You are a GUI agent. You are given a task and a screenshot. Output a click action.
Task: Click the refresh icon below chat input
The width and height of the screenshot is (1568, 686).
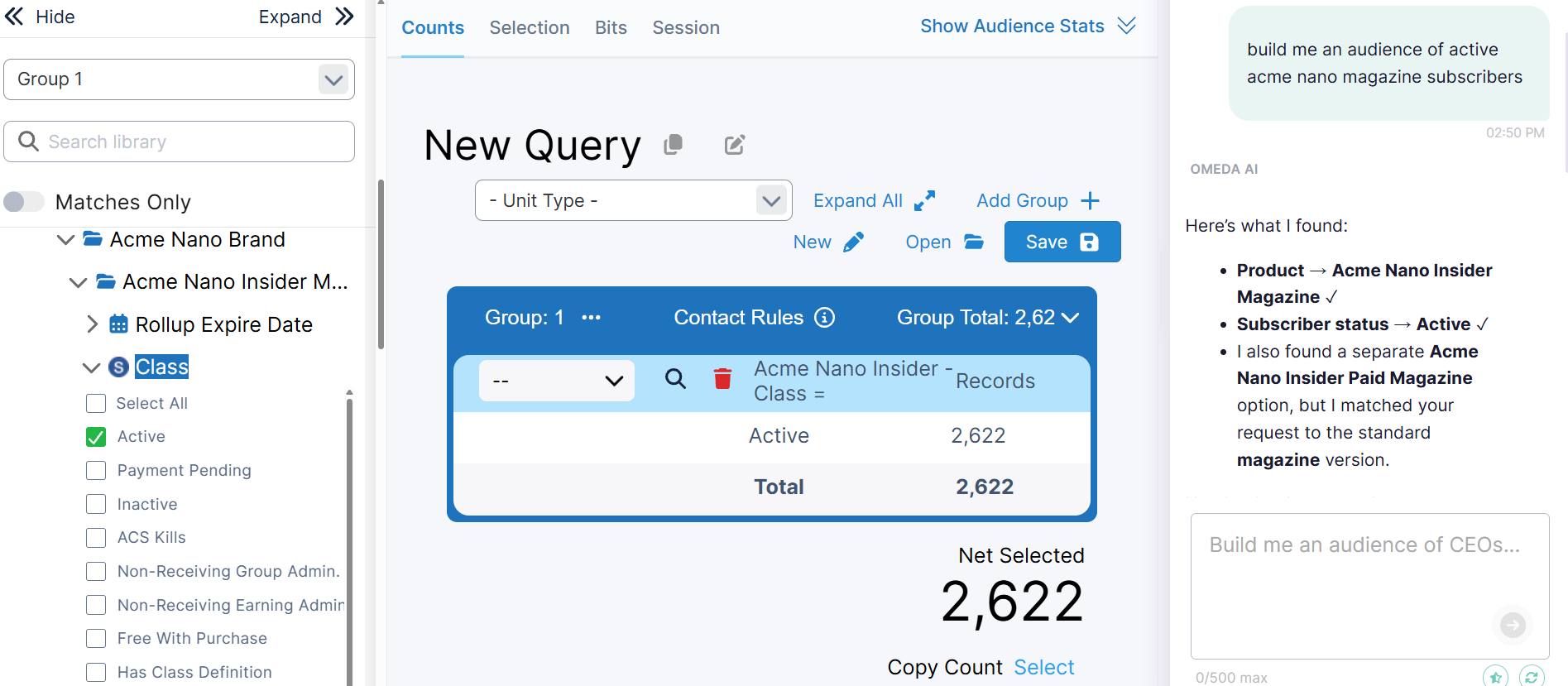tap(1532, 677)
